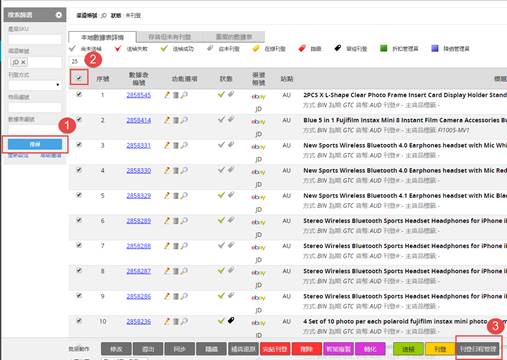Click the gray 同步 batch button
507x360 pixels.
coord(180,349)
